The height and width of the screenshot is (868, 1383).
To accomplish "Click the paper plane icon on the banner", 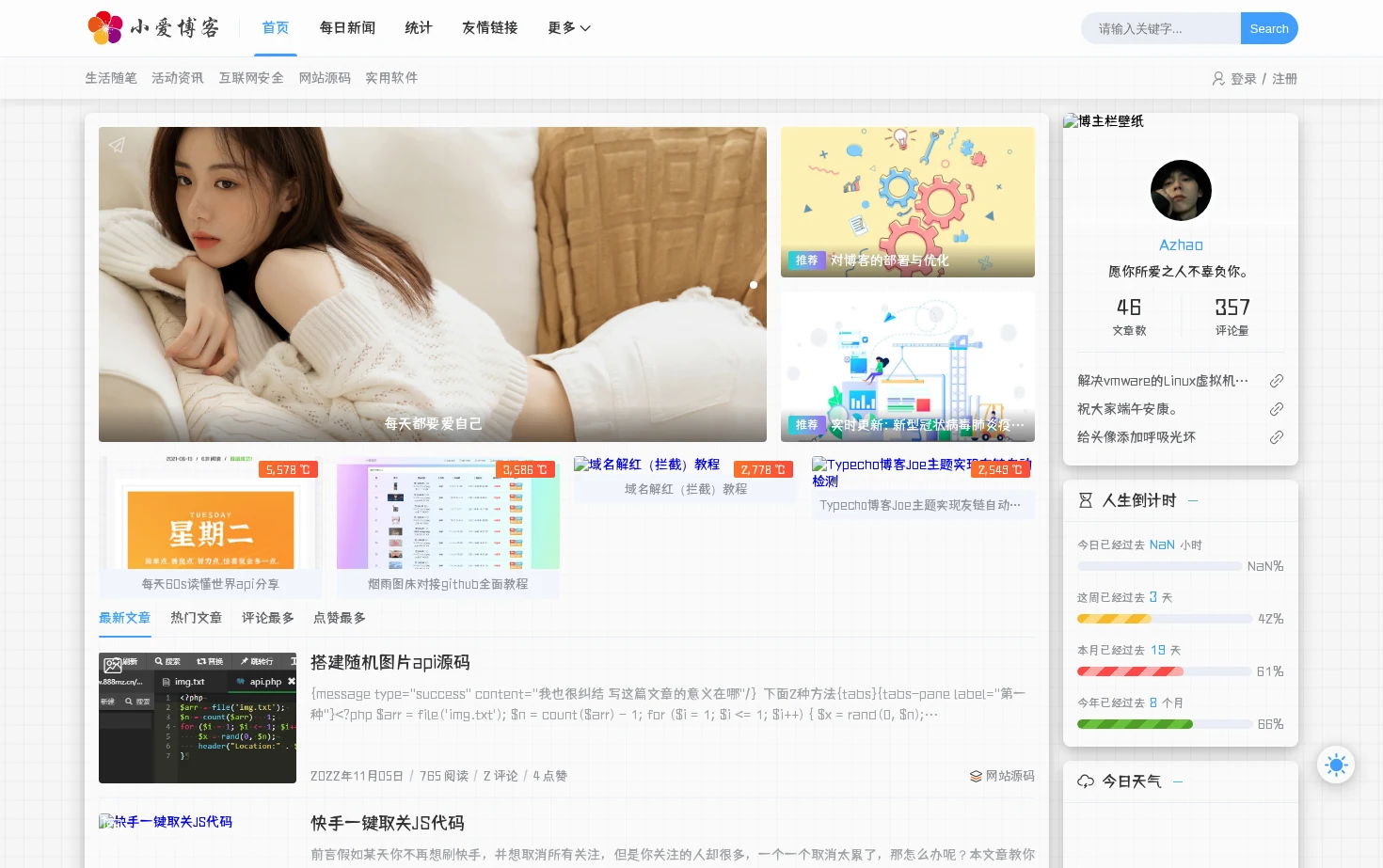I will [117, 145].
